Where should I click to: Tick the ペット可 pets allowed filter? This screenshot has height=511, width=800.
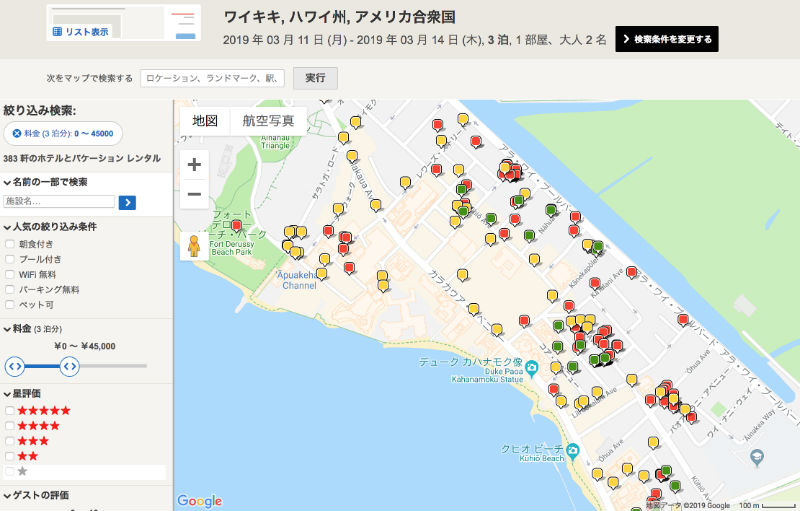9,305
